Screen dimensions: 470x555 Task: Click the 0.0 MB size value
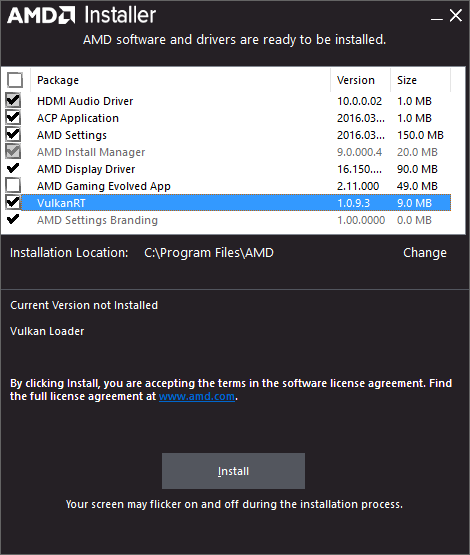pos(414,220)
